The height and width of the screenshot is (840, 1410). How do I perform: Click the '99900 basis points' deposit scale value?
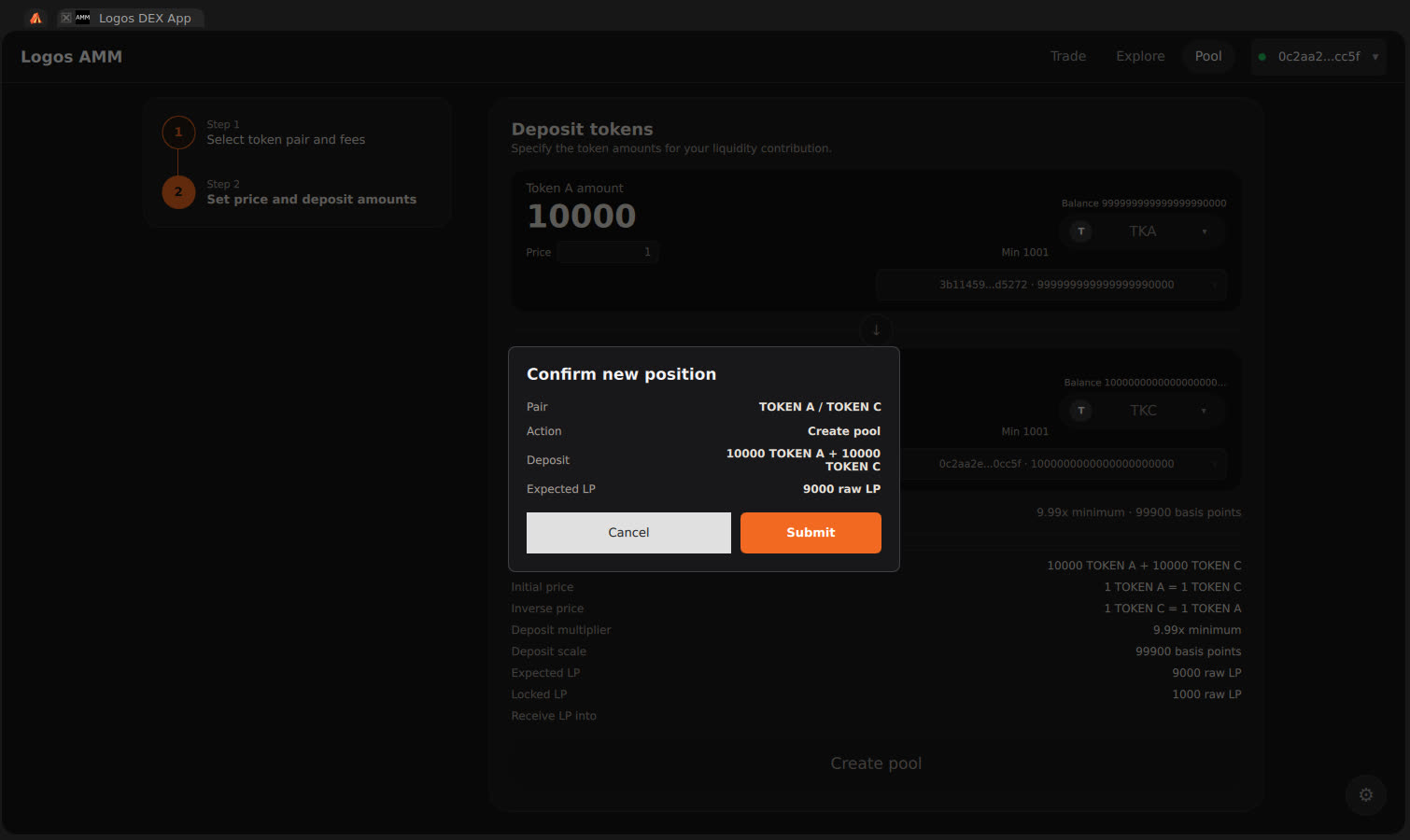tap(1189, 651)
